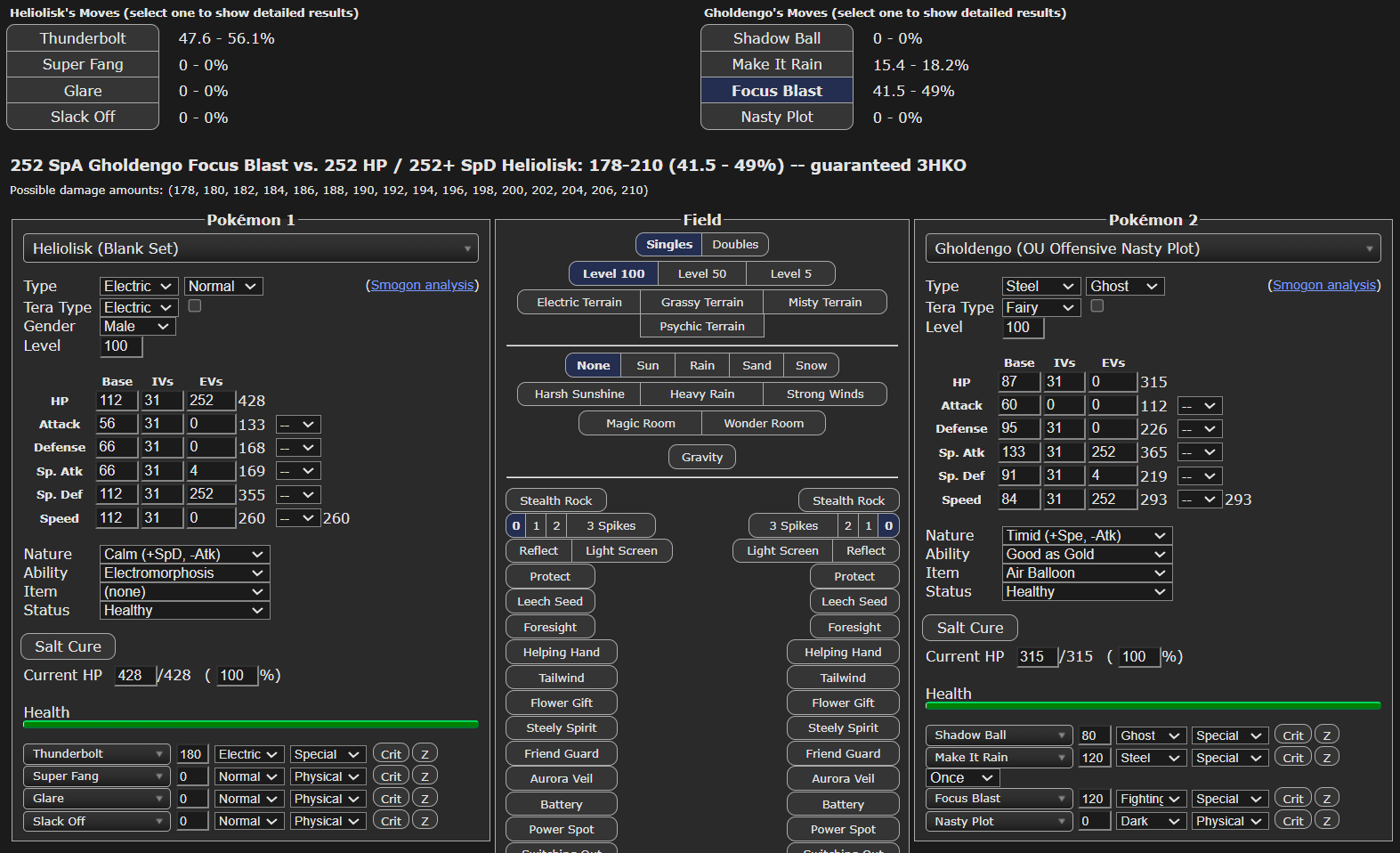Open Heliolisk's Ability dropdown Electromorphosis

(185, 573)
